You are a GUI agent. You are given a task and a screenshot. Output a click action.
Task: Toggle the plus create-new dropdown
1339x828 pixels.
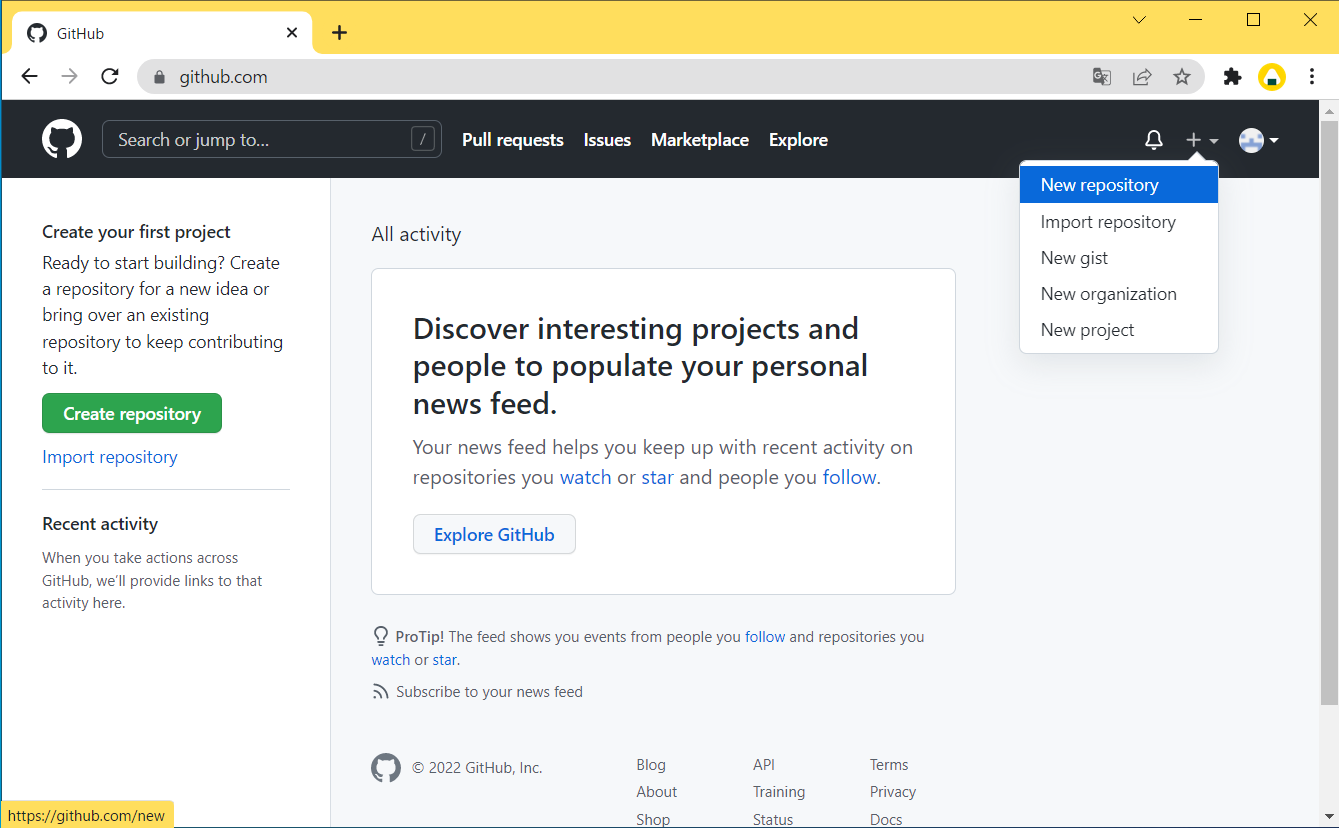click(x=1202, y=140)
